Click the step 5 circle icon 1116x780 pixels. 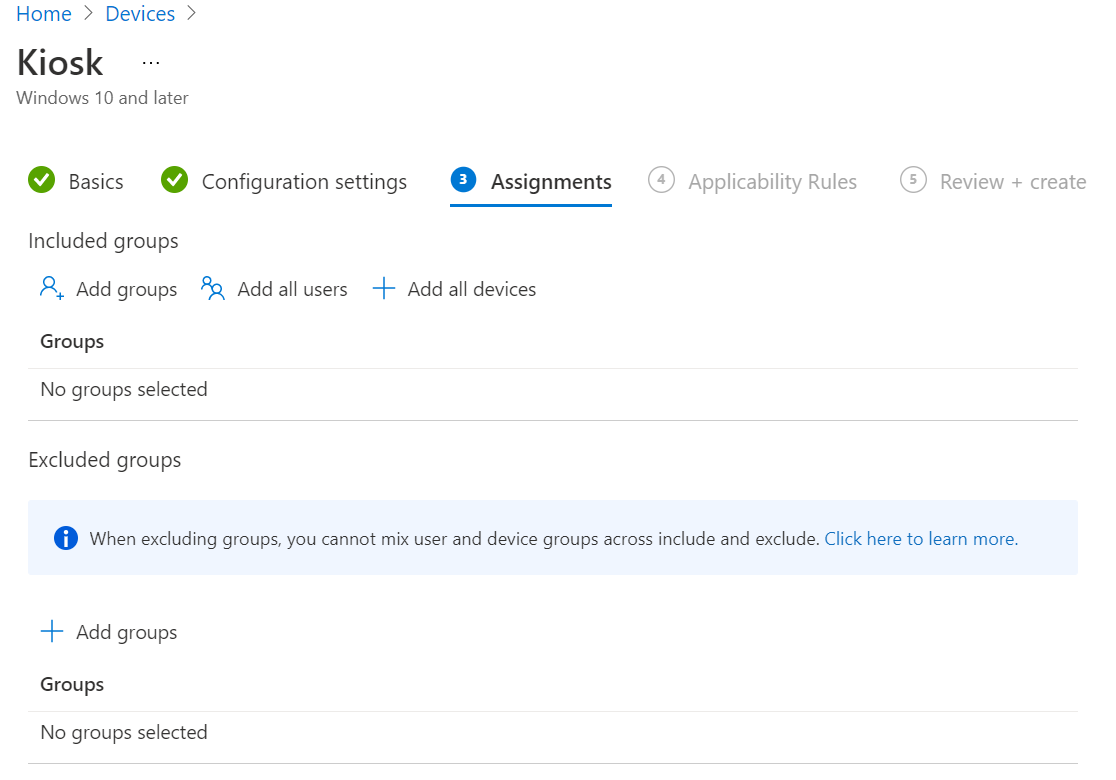pos(912,180)
